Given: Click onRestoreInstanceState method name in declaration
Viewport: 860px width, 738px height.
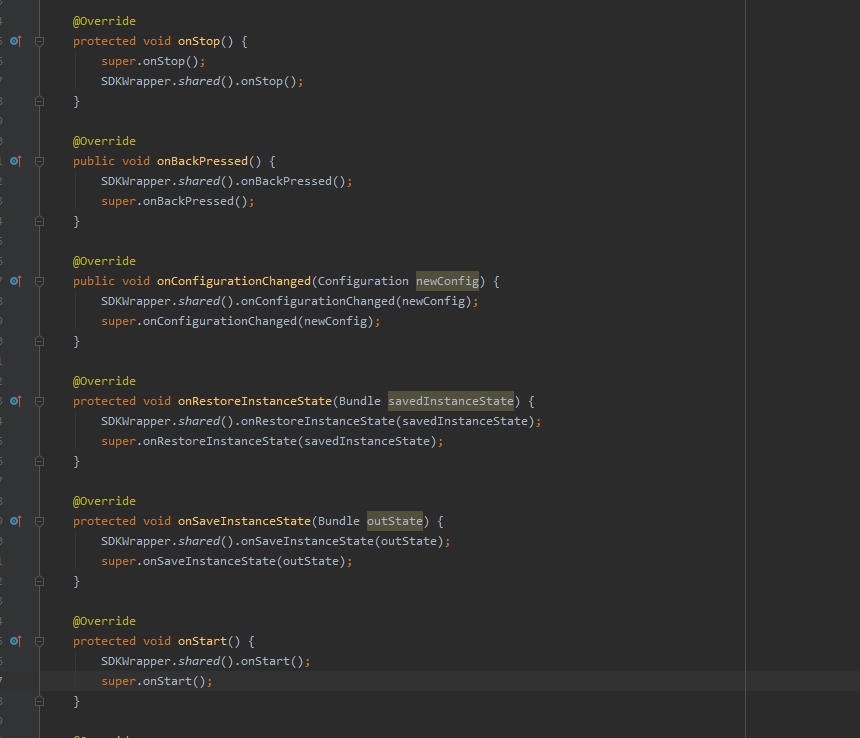Looking at the screenshot, I should pyautogui.click(x=255, y=401).
